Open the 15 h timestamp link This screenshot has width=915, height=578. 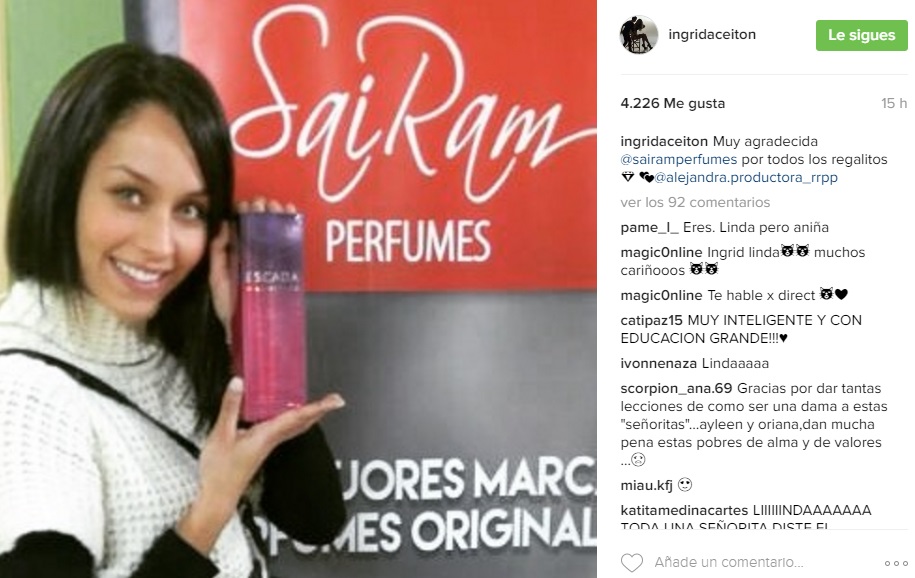click(x=894, y=103)
